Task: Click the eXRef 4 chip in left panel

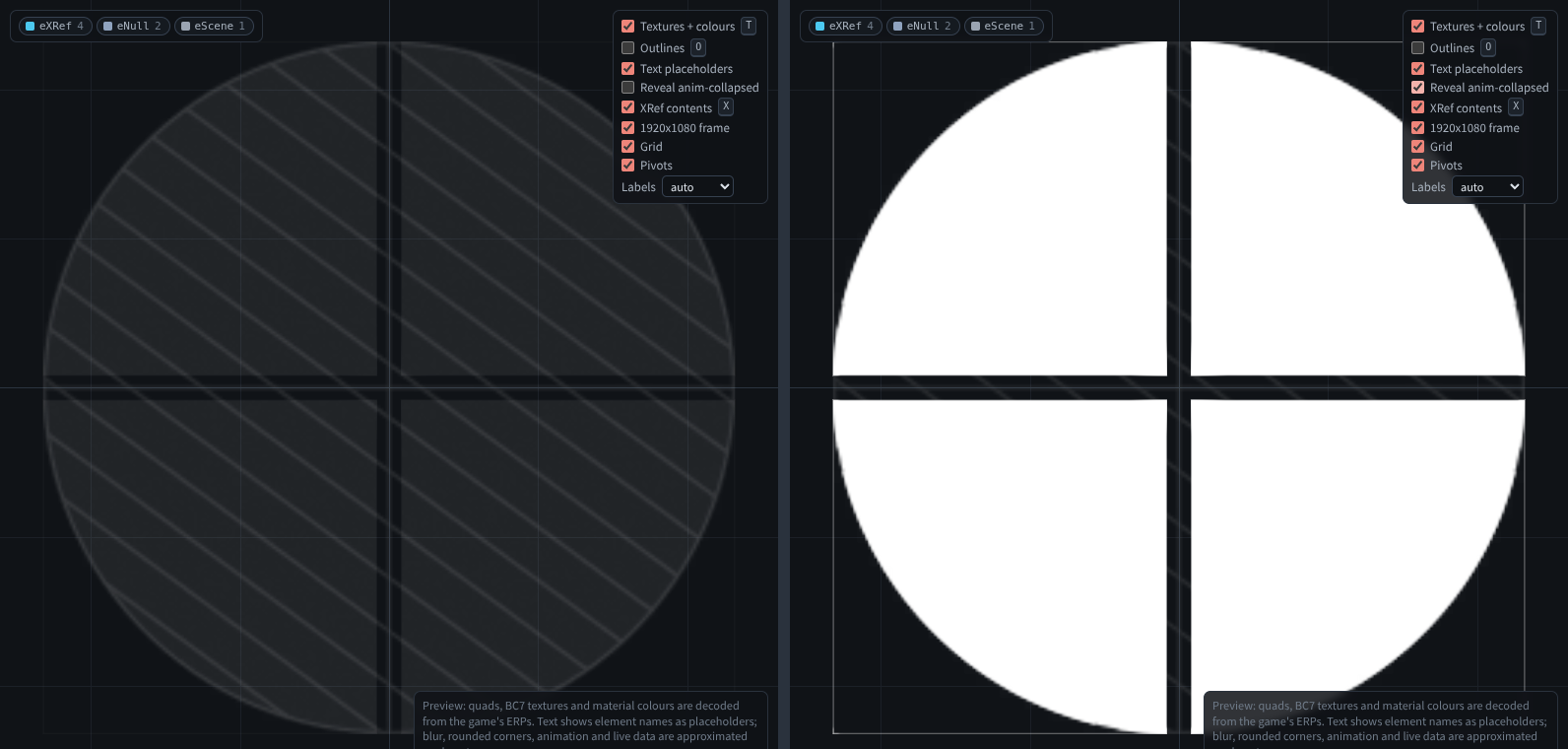Action: click(55, 26)
